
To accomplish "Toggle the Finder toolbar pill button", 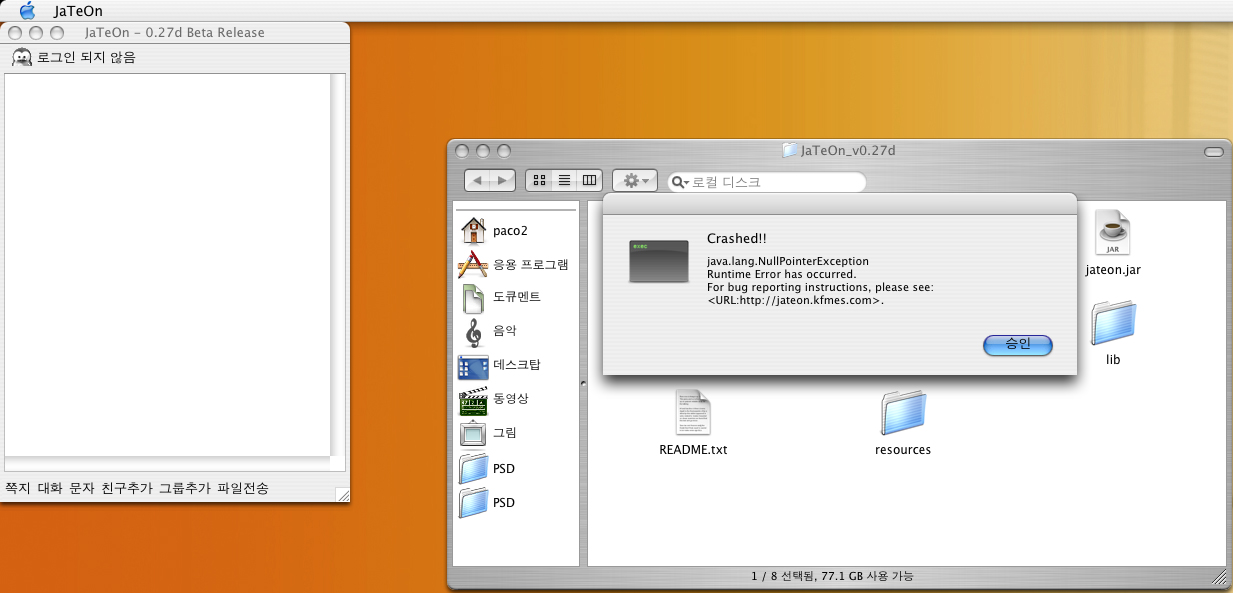I will pyautogui.click(x=1214, y=151).
